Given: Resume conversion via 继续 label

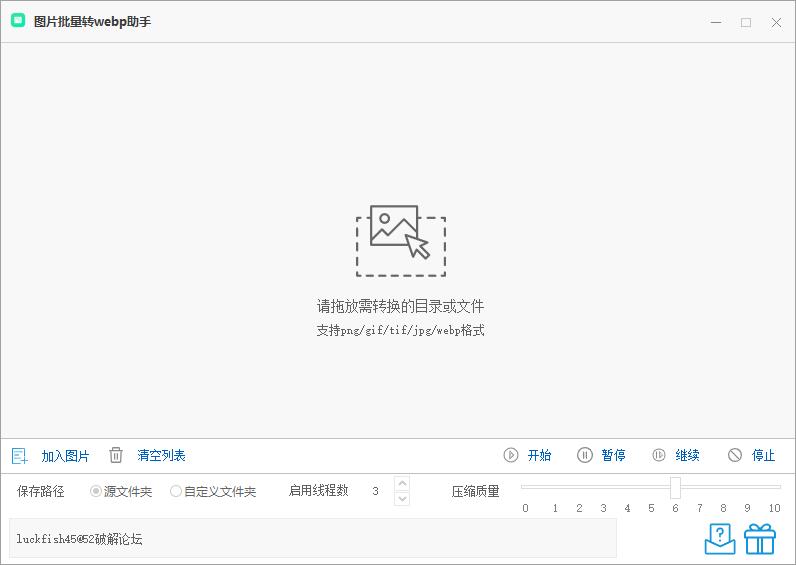Looking at the screenshot, I should click(x=687, y=455).
